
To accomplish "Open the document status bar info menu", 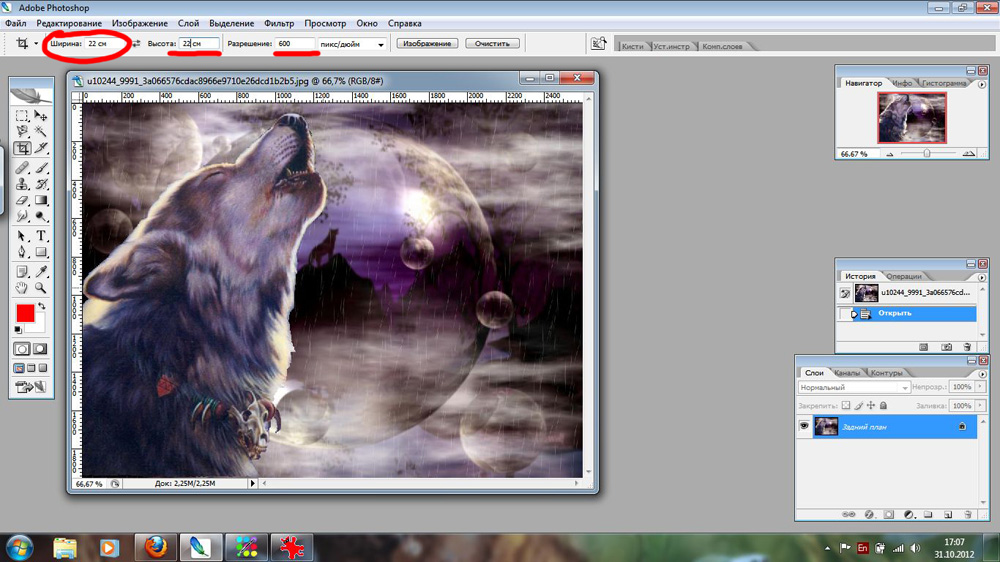I will pos(253,484).
